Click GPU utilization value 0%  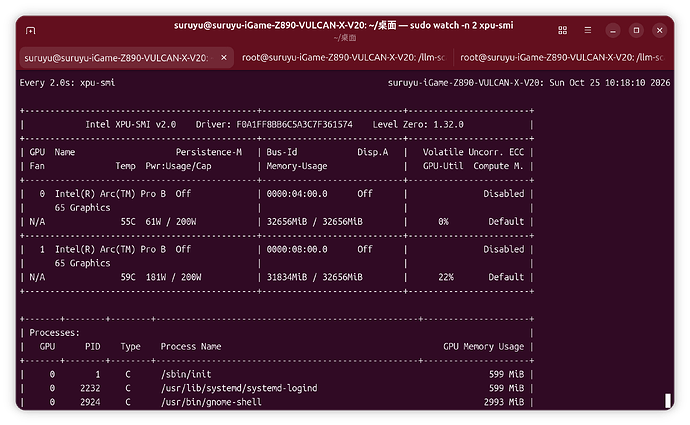(443, 222)
